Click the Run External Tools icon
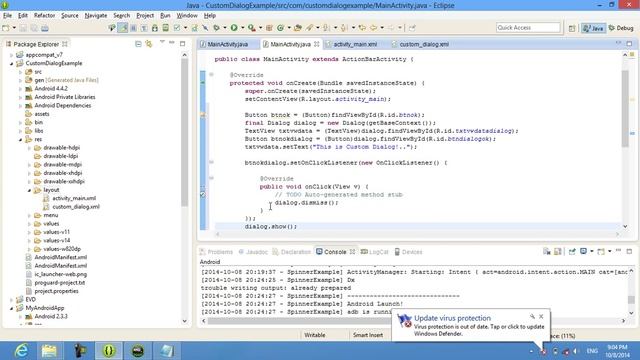Image resolution: width=640 pixels, height=360 pixels. coord(252,28)
